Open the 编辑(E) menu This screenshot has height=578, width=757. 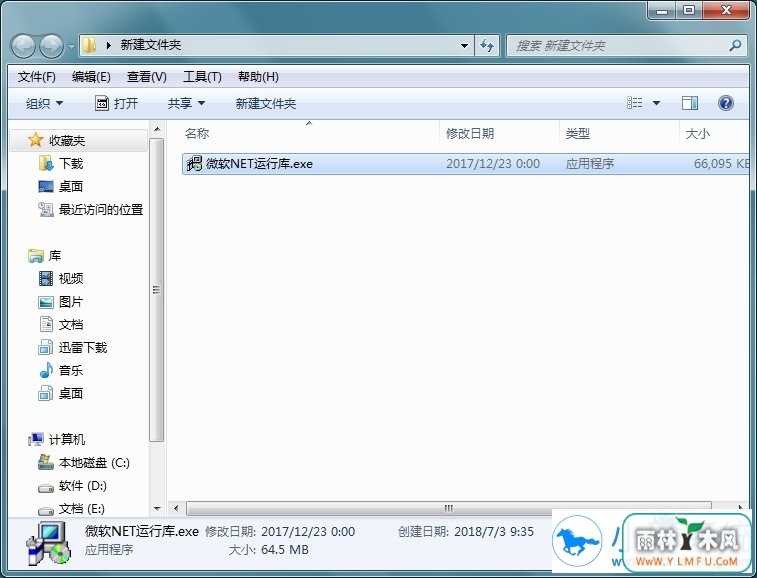coord(91,77)
